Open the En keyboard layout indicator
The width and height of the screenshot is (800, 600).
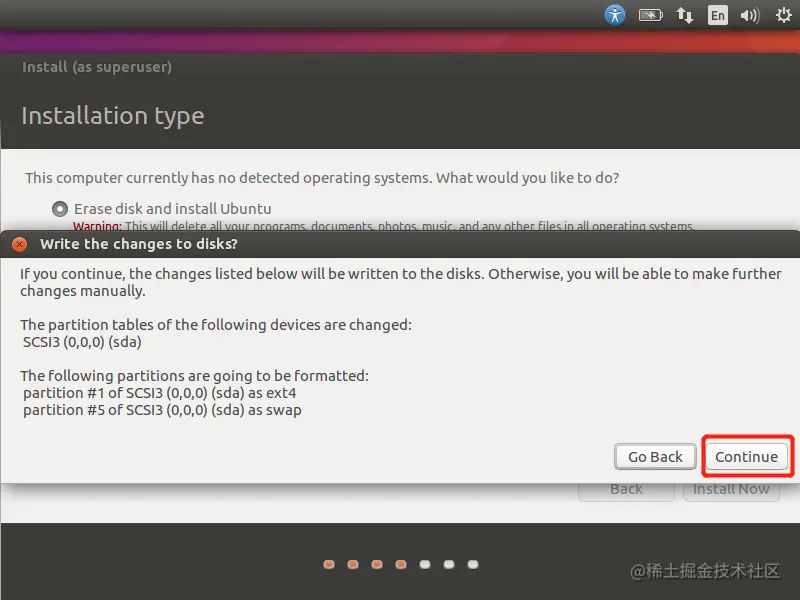pyautogui.click(x=717, y=15)
